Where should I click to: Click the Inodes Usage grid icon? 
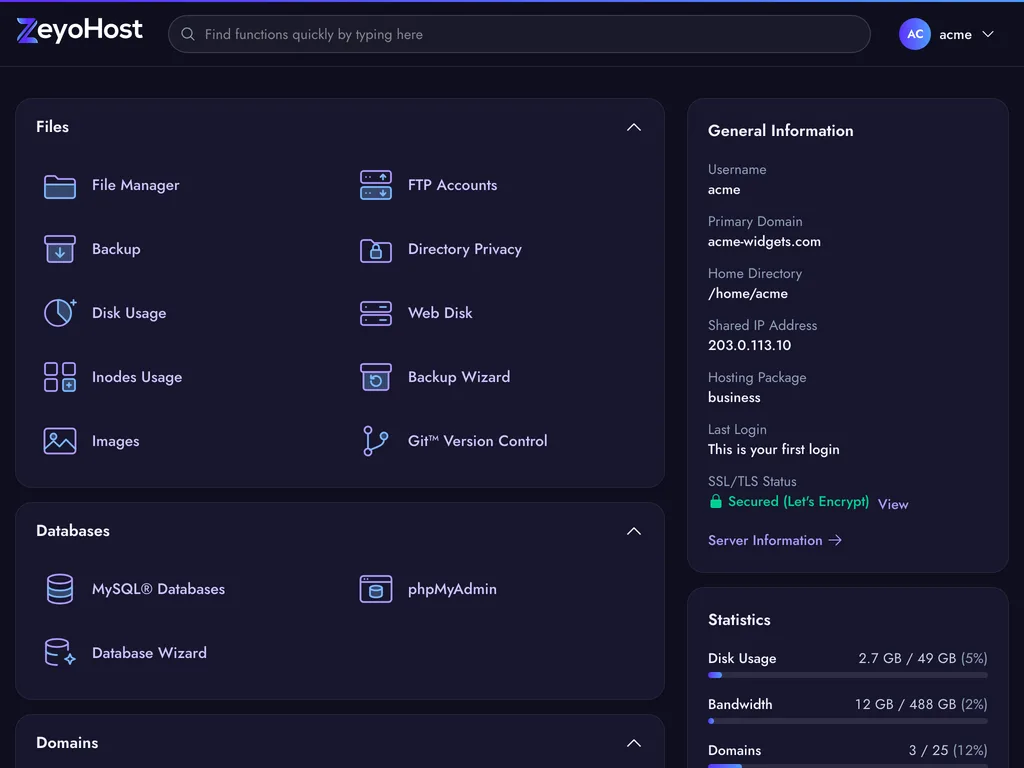point(59,377)
